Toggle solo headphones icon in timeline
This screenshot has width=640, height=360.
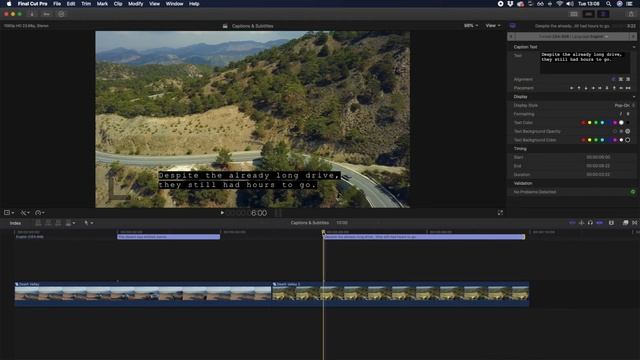pyautogui.click(x=590, y=223)
